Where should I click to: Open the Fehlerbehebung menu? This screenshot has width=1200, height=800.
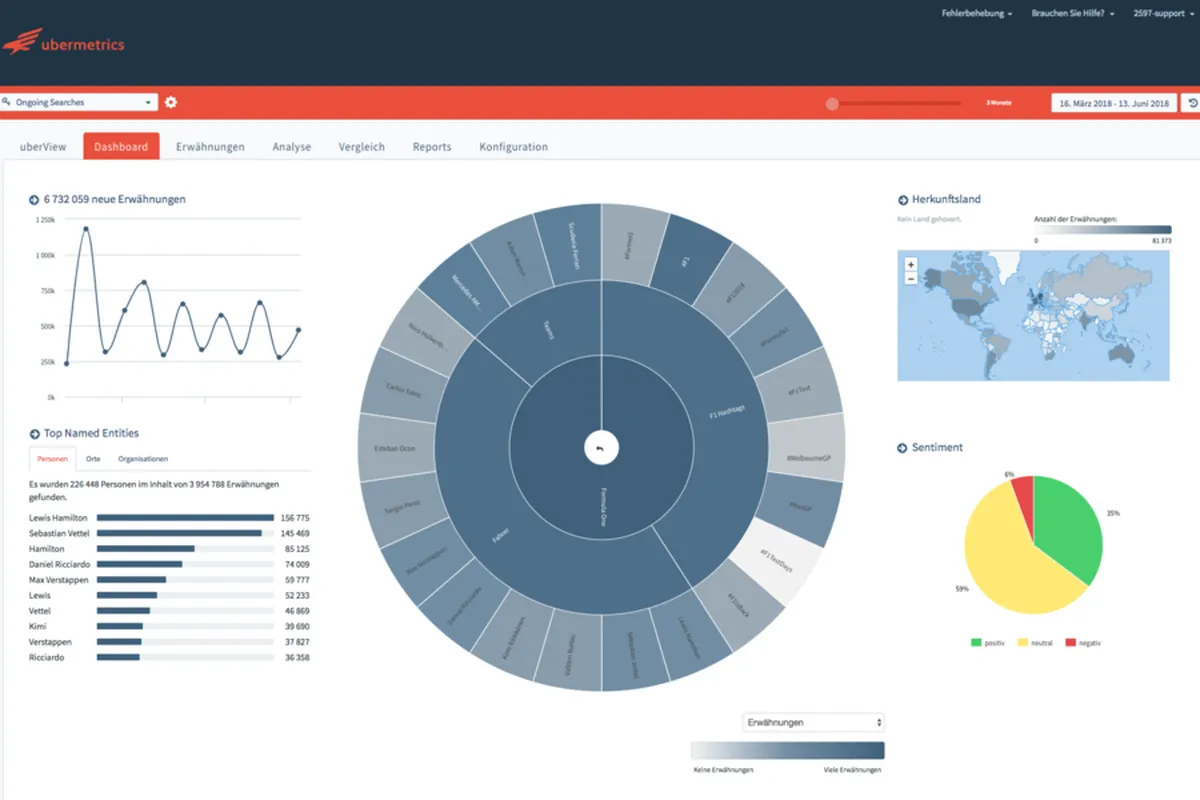coord(977,14)
